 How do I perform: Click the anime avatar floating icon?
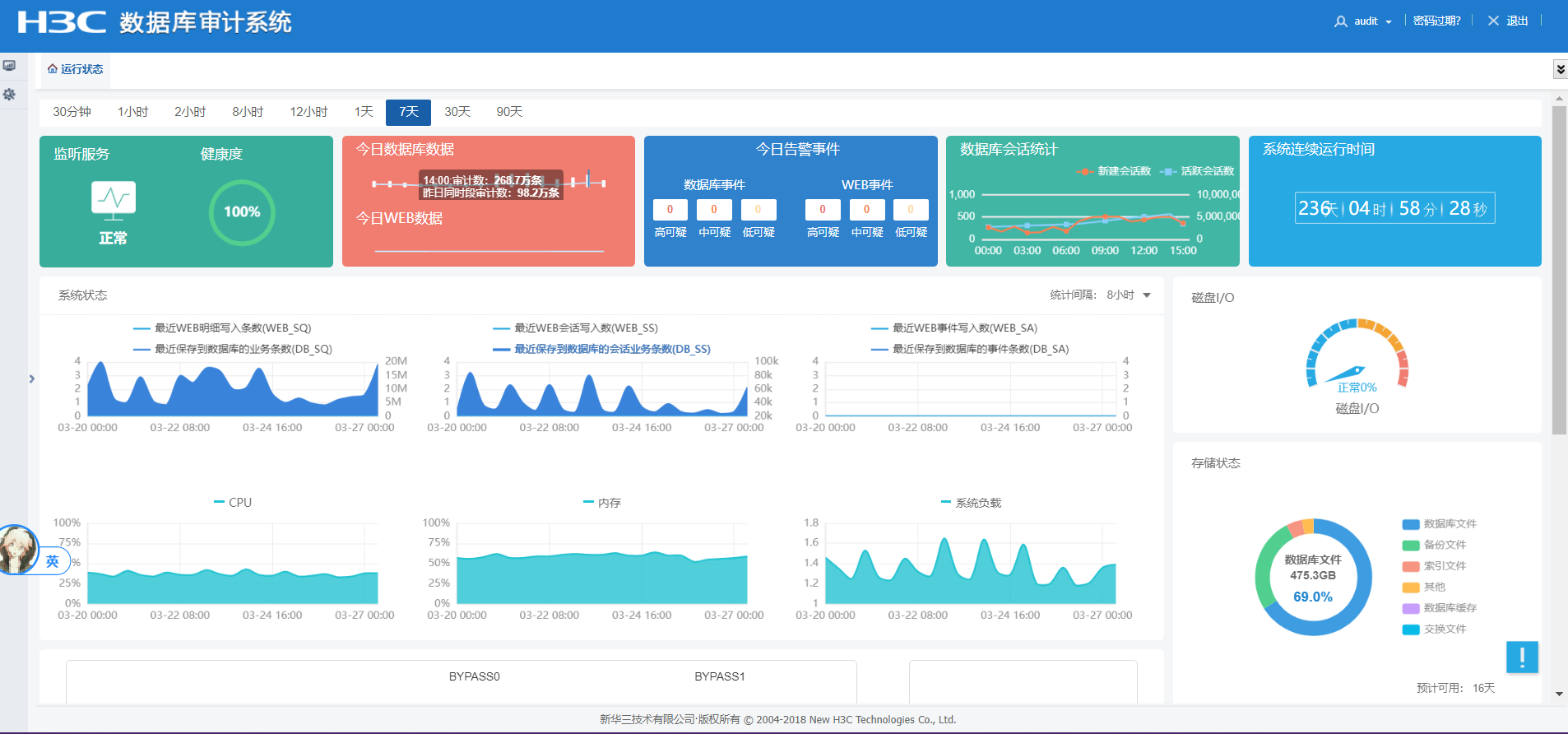[18, 550]
